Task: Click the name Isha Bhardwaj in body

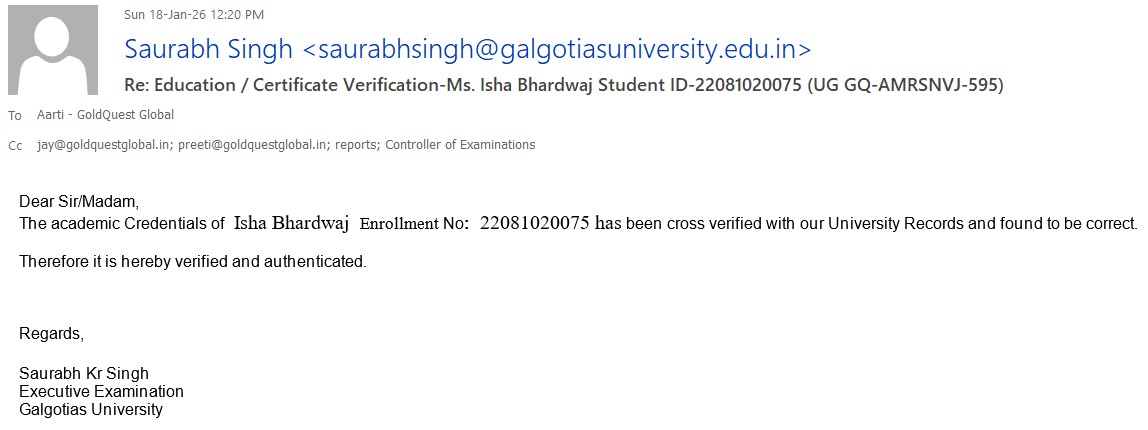Action: [291, 223]
